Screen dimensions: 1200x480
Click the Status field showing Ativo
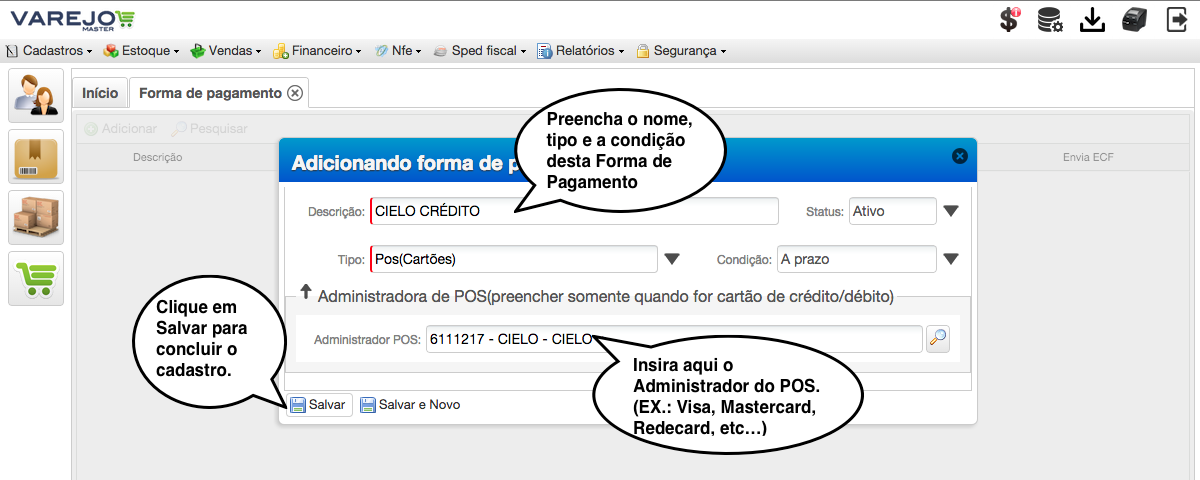point(893,211)
